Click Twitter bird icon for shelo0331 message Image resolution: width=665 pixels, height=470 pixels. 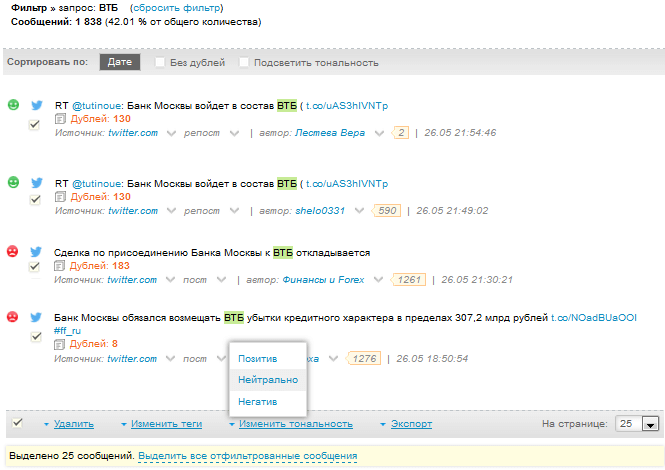(37, 183)
